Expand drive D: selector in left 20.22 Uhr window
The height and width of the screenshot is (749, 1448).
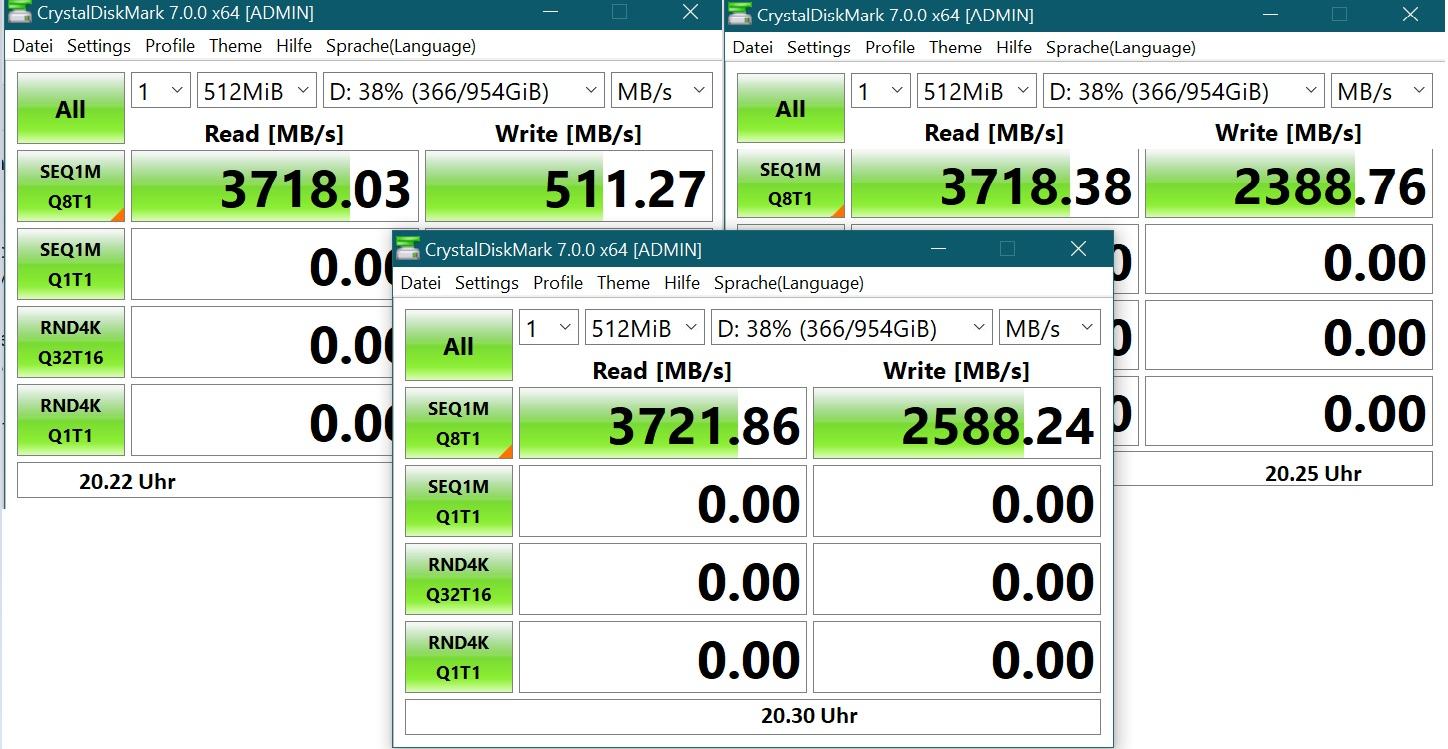[x=463, y=91]
